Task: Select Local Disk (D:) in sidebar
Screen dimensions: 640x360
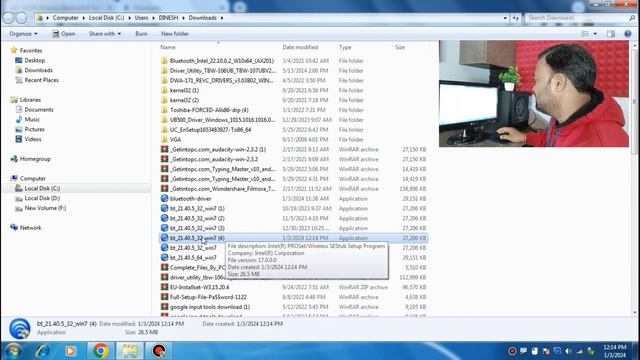Action: pos(42,198)
